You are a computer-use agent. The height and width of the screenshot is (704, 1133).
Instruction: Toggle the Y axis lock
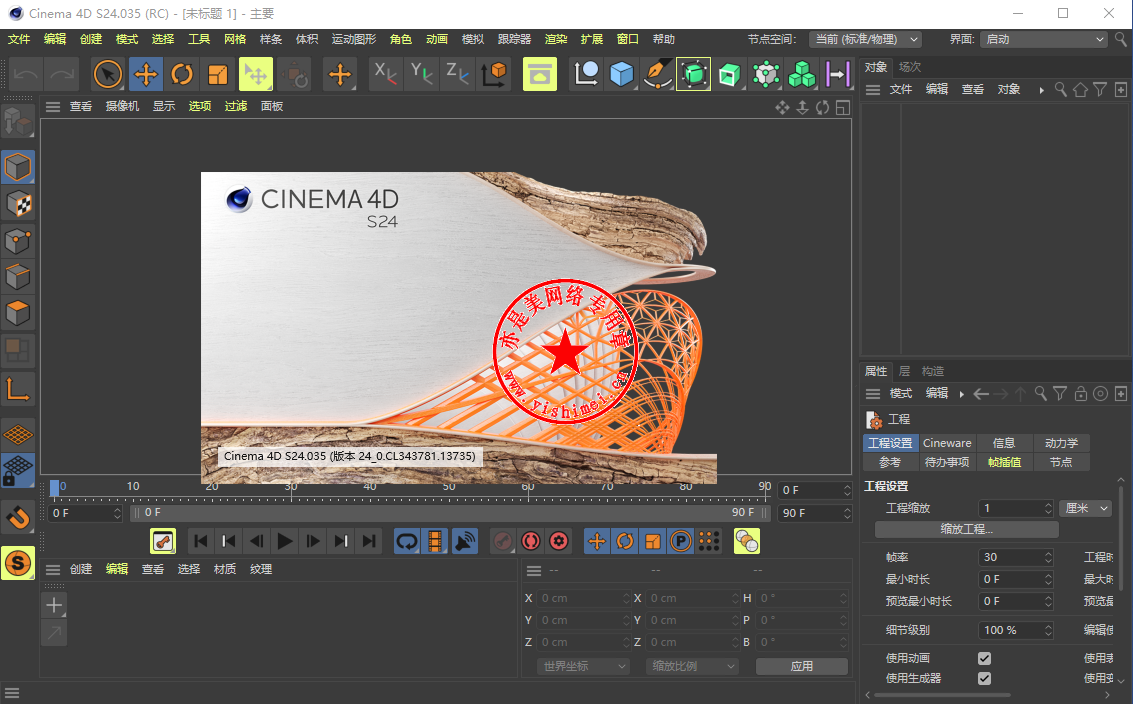(x=421, y=74)
